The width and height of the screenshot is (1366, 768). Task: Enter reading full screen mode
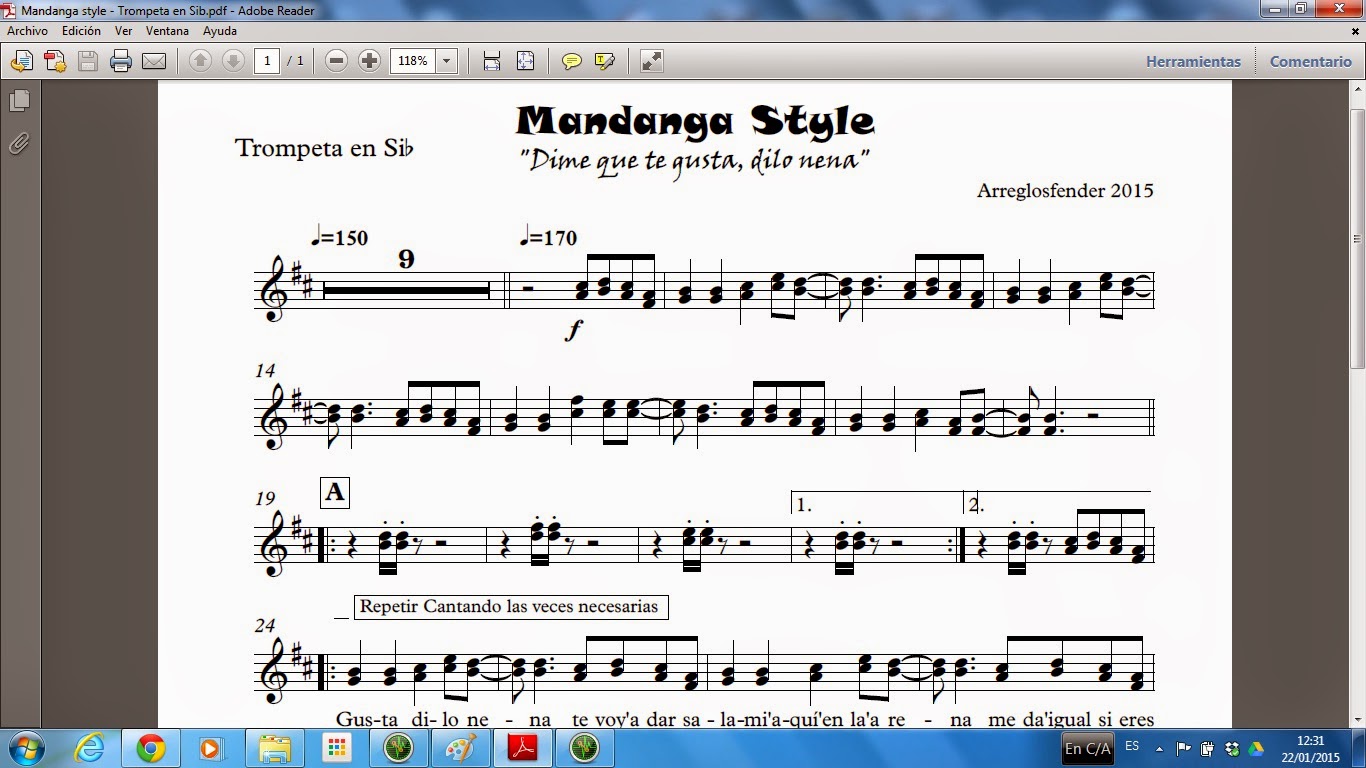point(651,61)
